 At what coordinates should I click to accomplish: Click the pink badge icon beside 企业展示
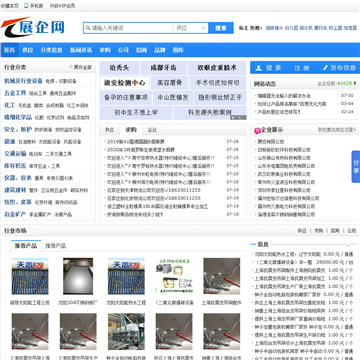click(257, 130)
